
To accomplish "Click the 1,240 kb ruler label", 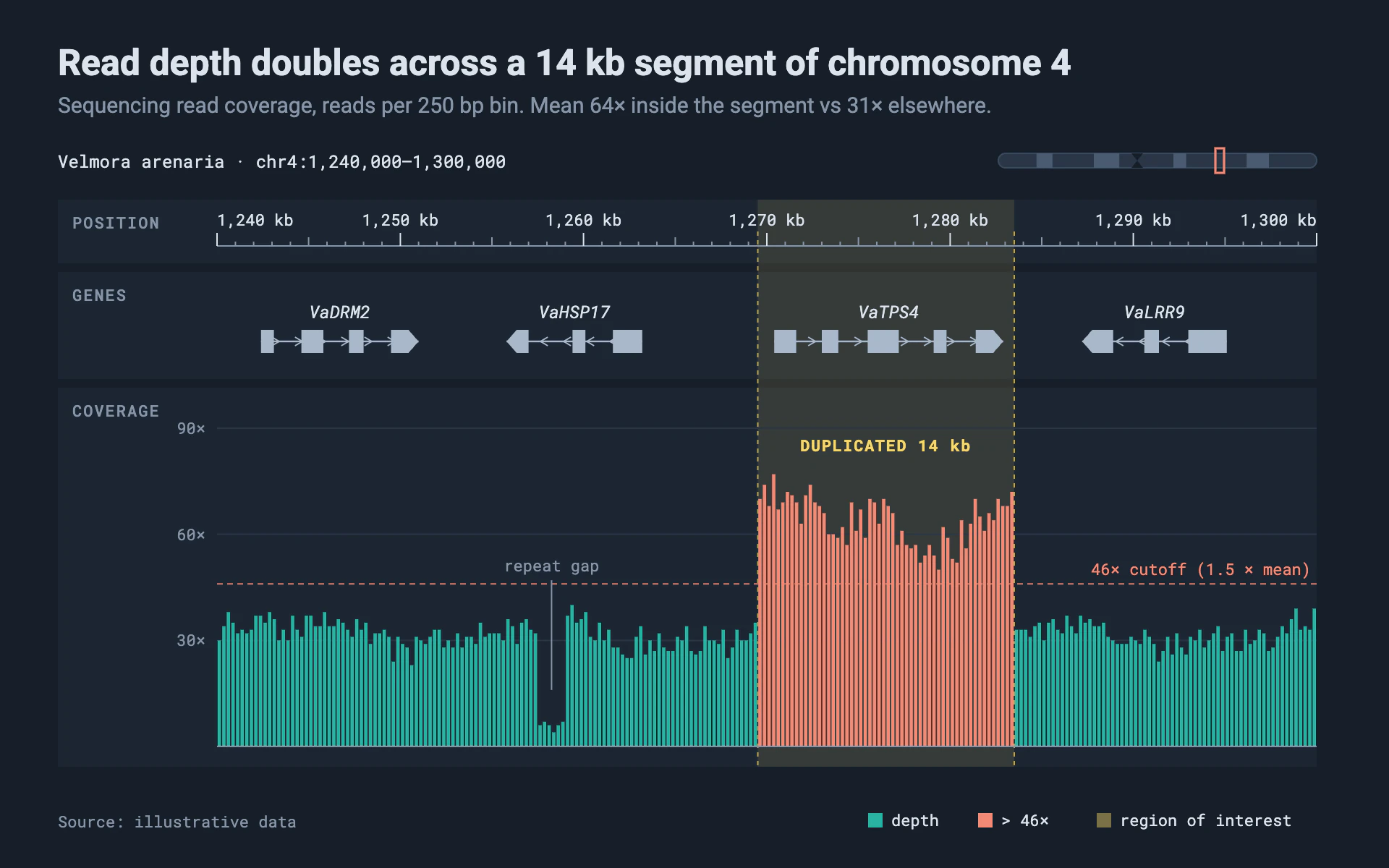I will 255,220.
